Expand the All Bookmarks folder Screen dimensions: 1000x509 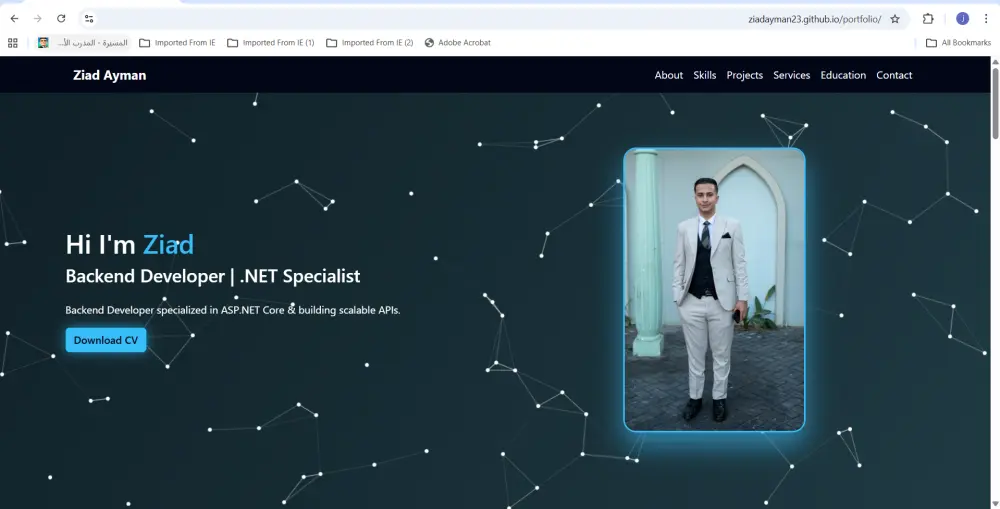959,43
